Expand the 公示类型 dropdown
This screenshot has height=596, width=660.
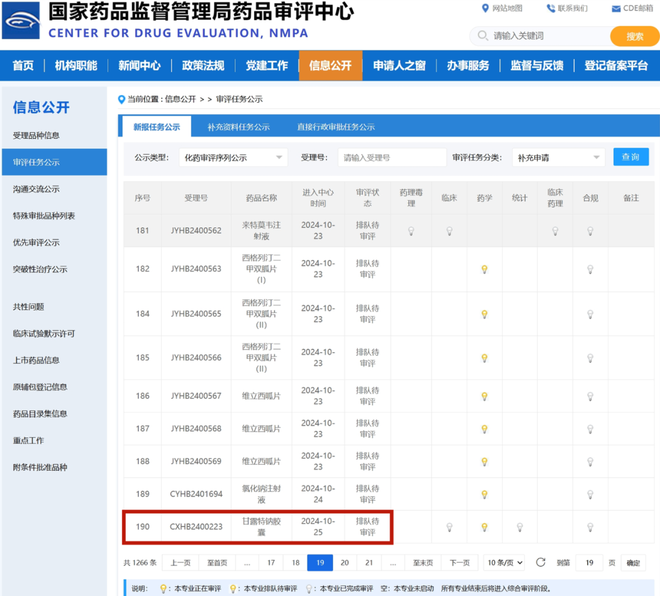tap(233, 158)
